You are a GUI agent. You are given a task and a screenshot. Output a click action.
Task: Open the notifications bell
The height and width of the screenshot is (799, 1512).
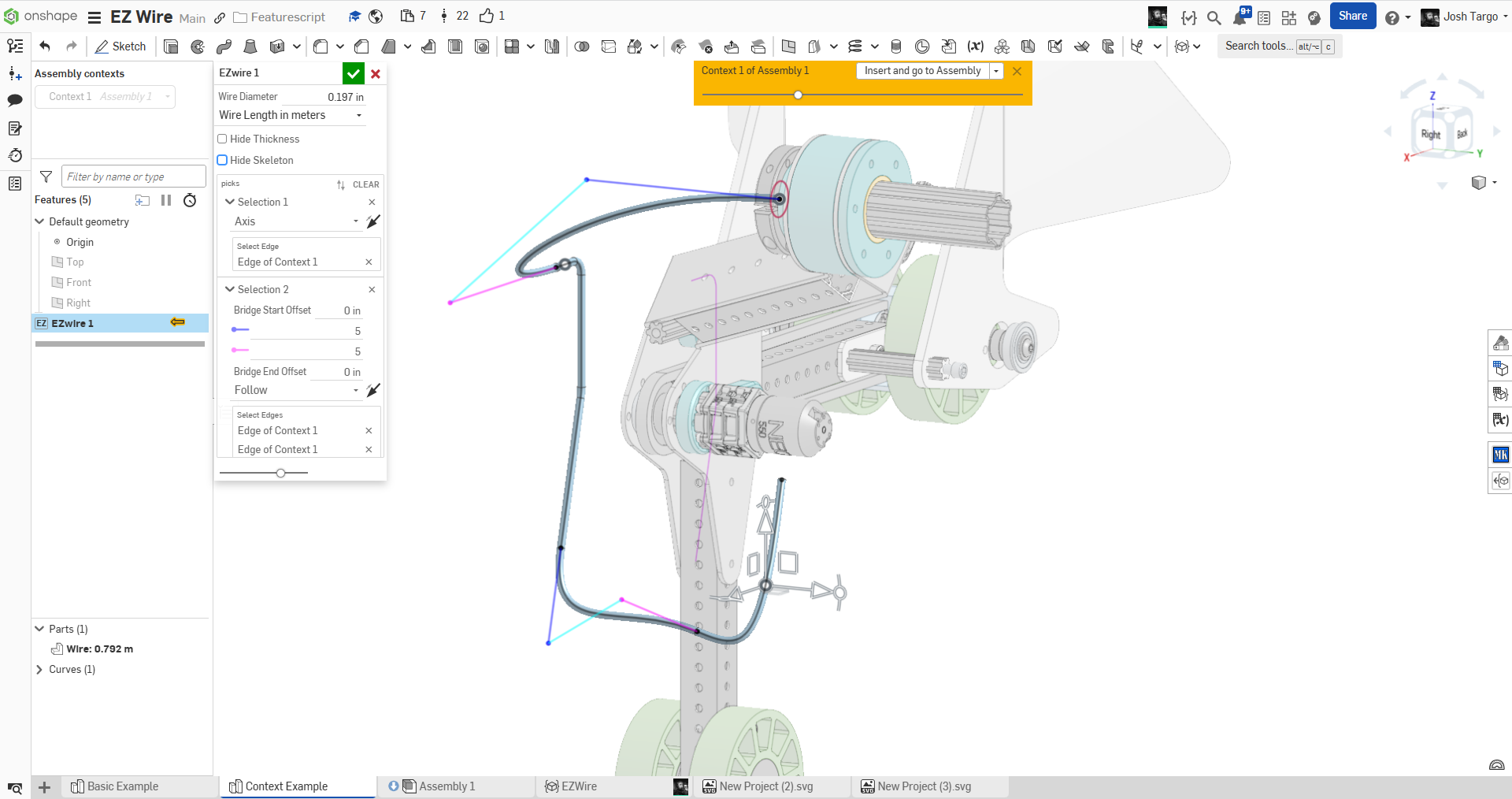(x=1240, y=17)
